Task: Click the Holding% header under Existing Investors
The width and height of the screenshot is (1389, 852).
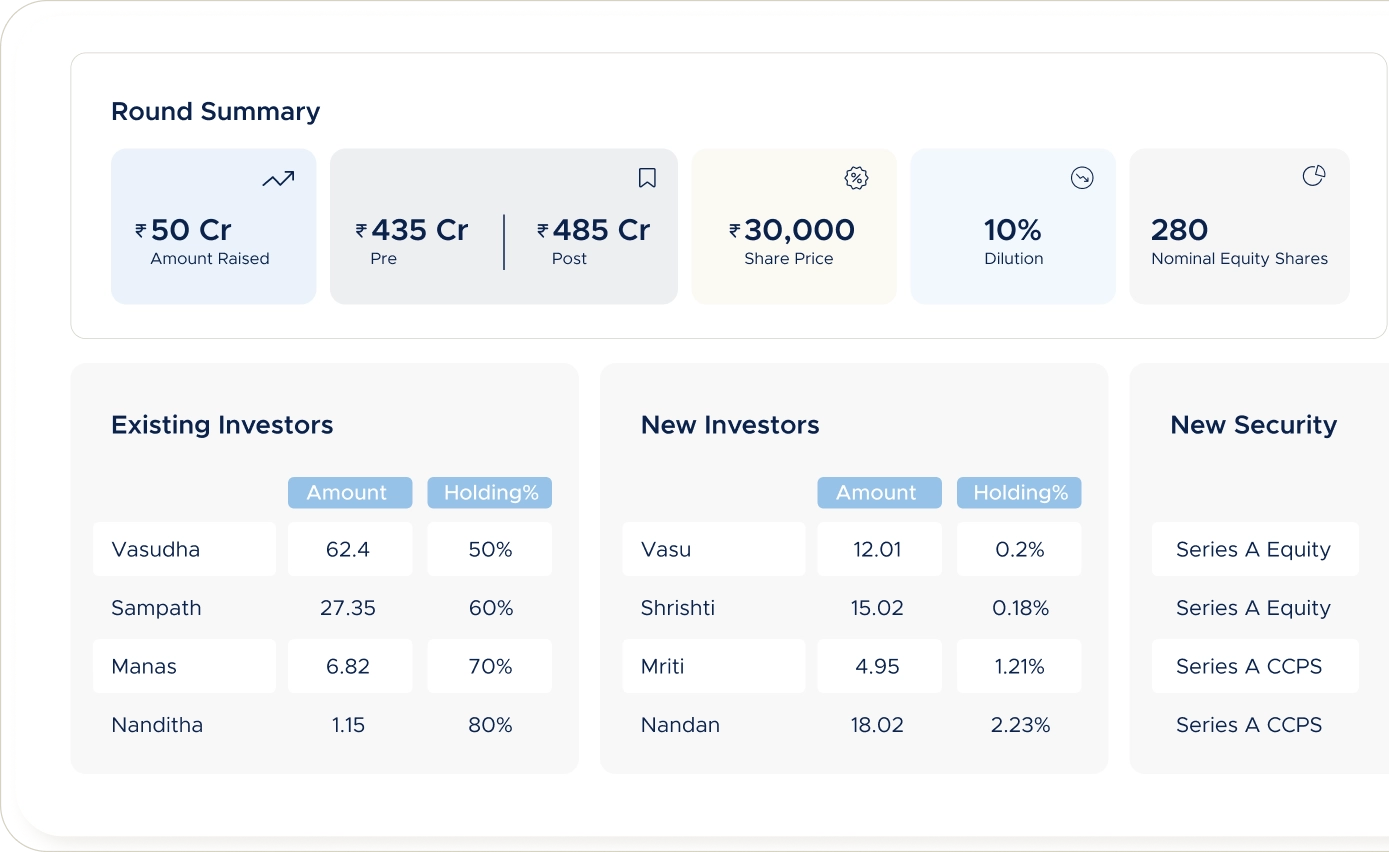Action: pyautogui.click(x=490, y=493)
